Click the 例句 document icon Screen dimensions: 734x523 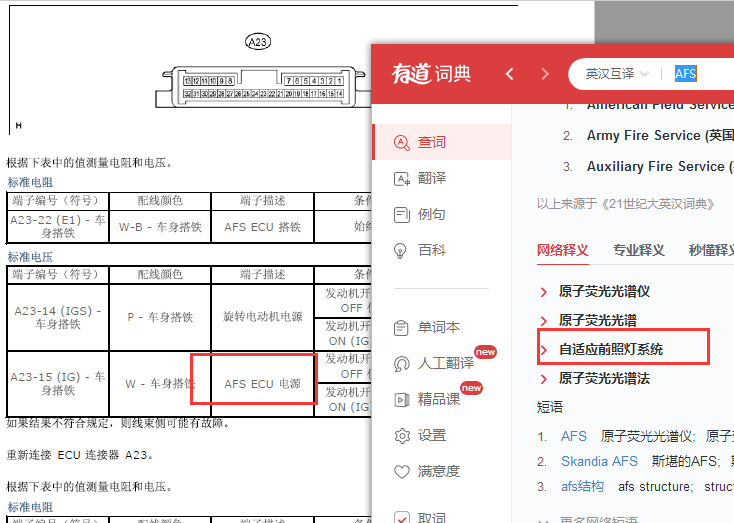tap(402, 214)
